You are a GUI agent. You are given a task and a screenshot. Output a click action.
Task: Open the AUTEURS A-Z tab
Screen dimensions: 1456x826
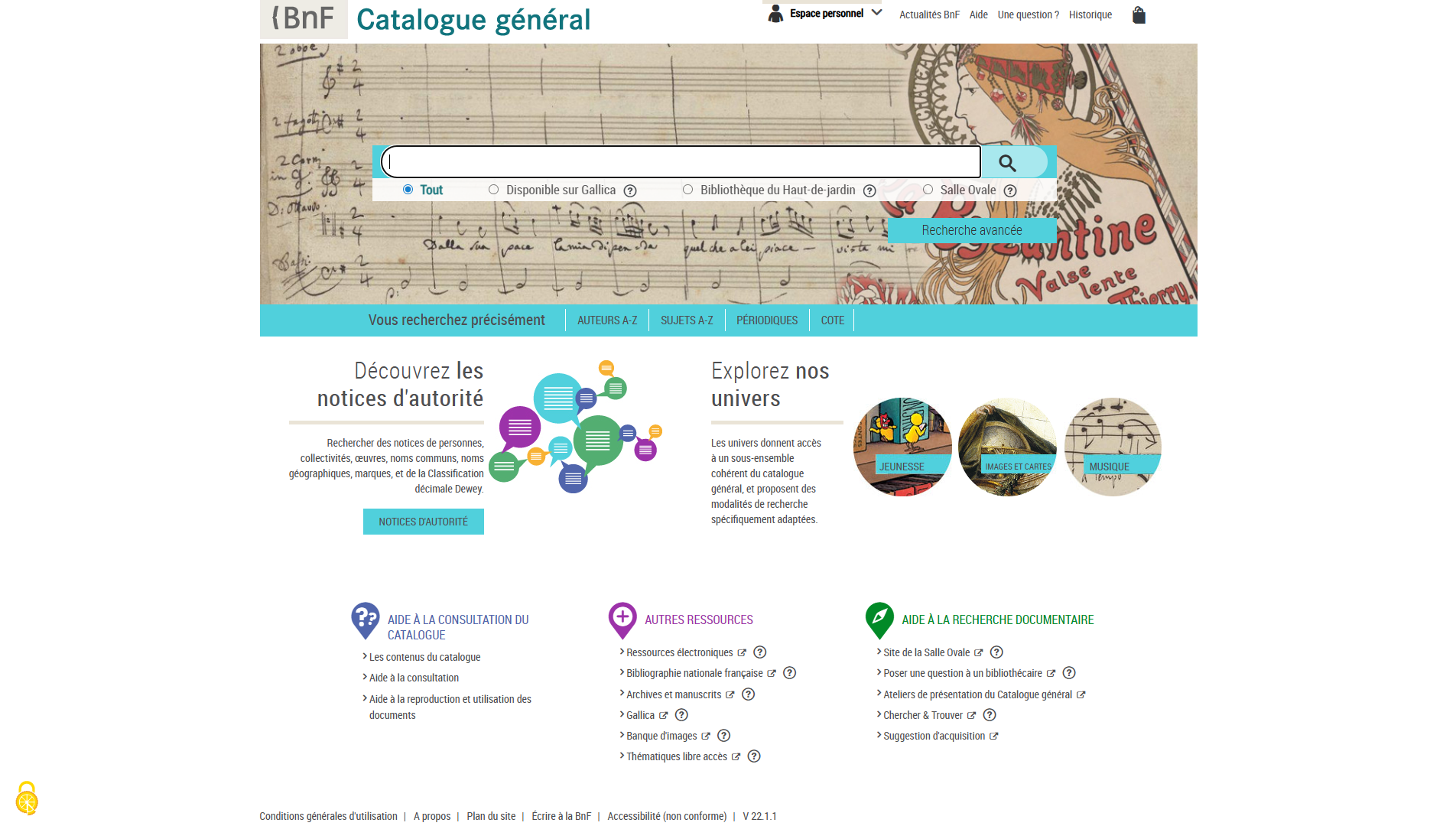click(x=606, y=320)
